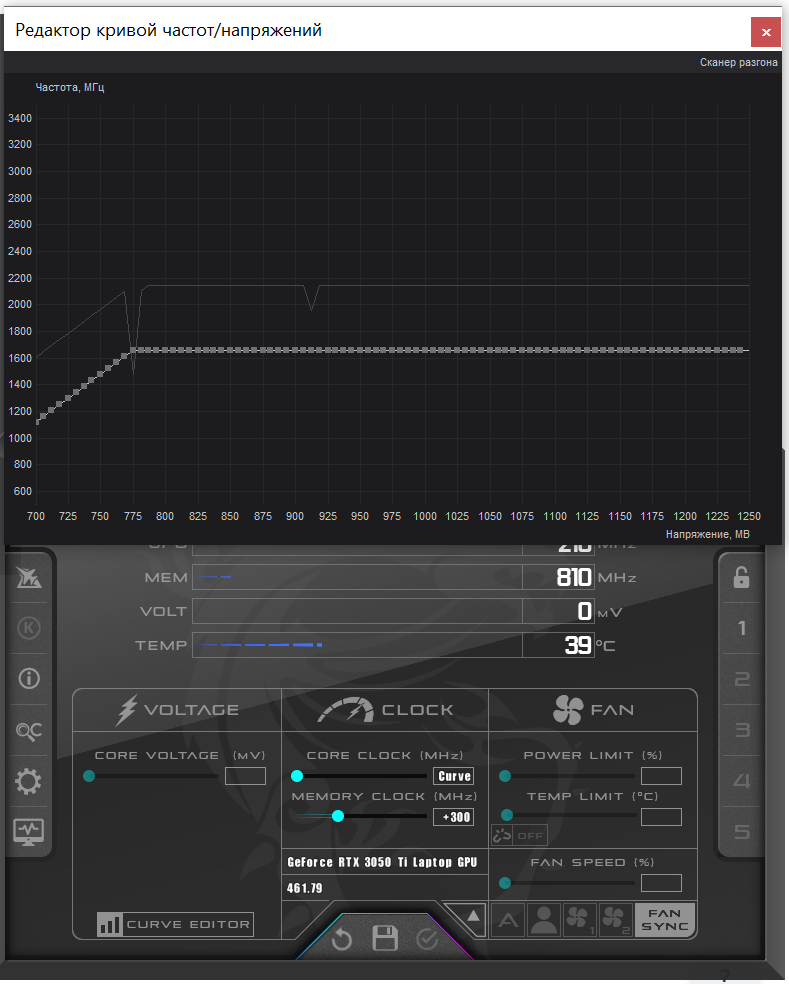Apply settings with the checkmark icon
This screenshot has width=789, height=984.
click(x=427, y=939)
